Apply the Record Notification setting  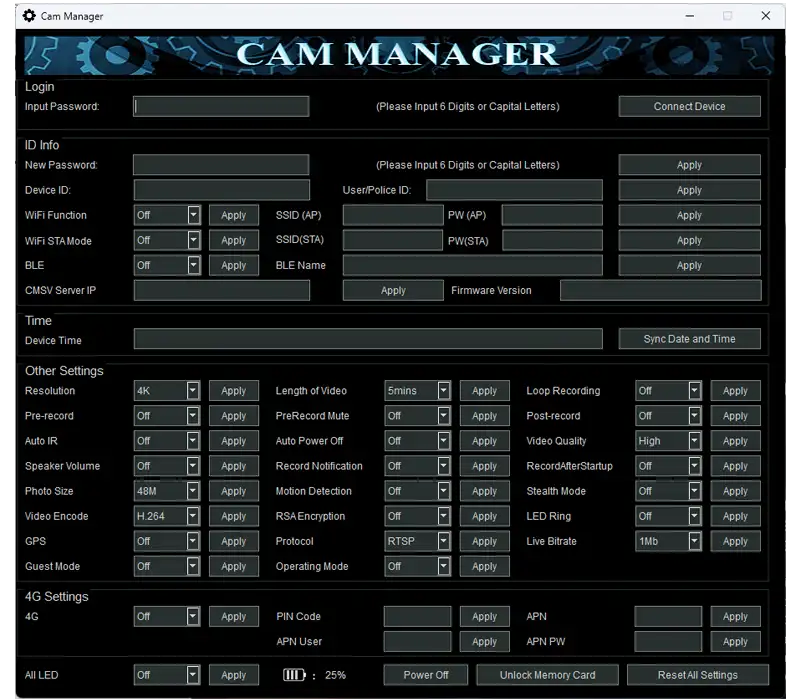(x=484, y=466)
